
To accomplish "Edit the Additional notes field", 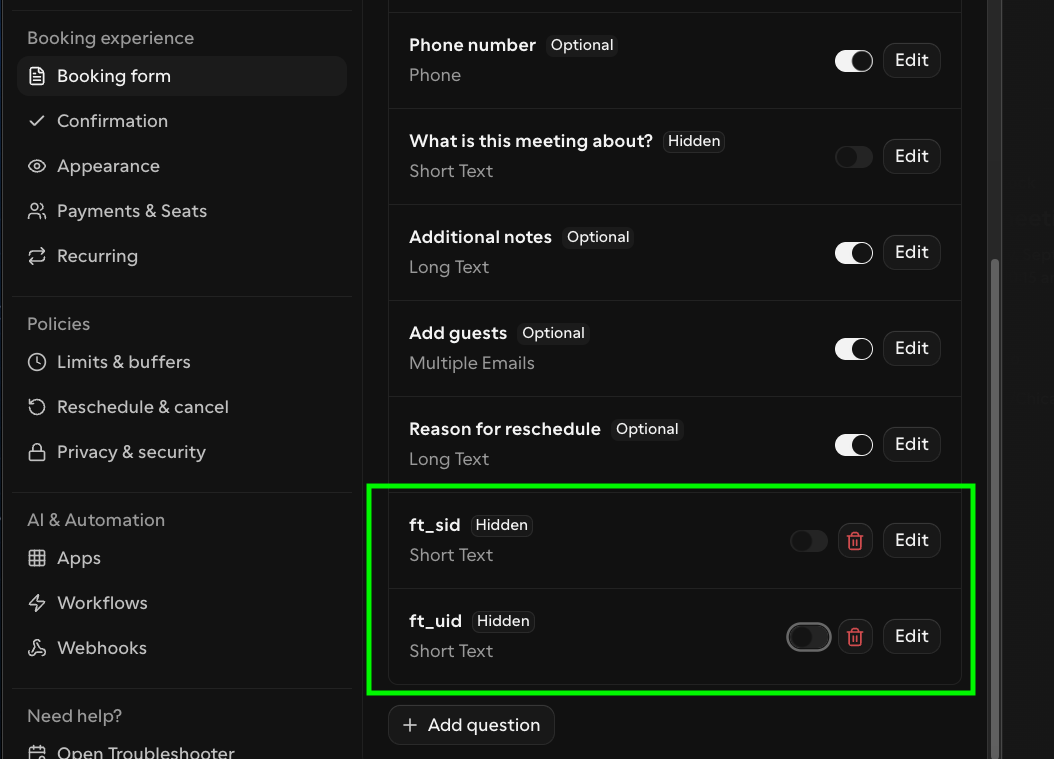I will point(911,252).
